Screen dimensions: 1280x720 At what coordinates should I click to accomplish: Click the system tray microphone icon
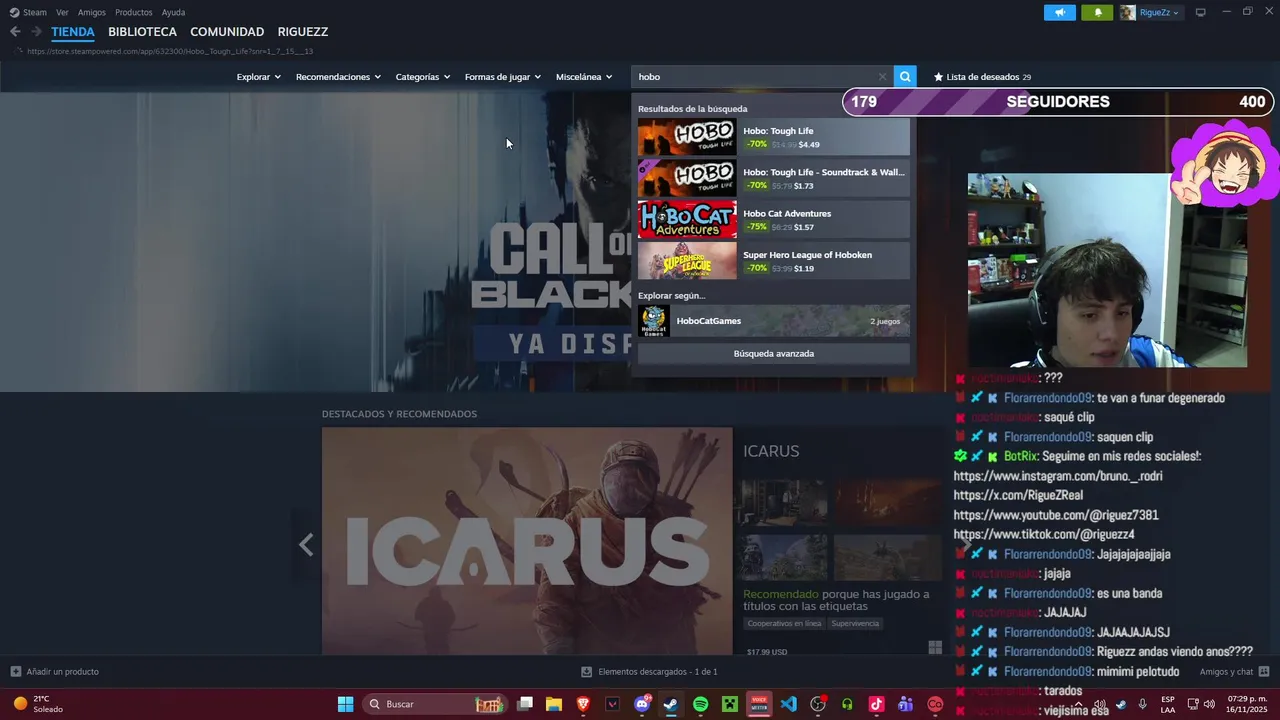(1142, 704)
